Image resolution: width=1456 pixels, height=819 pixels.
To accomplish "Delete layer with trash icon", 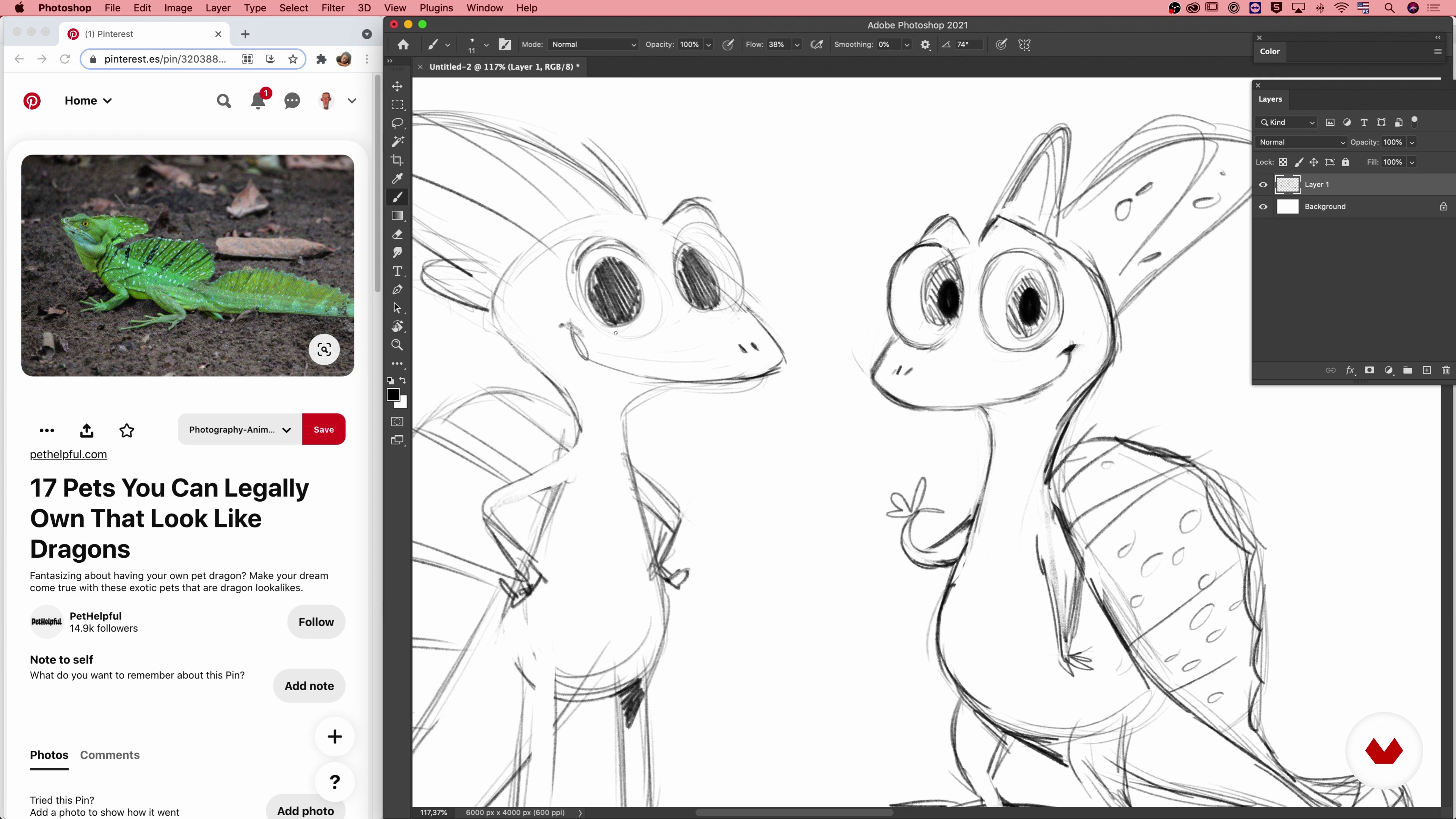I will click(x=1446, y=370).
